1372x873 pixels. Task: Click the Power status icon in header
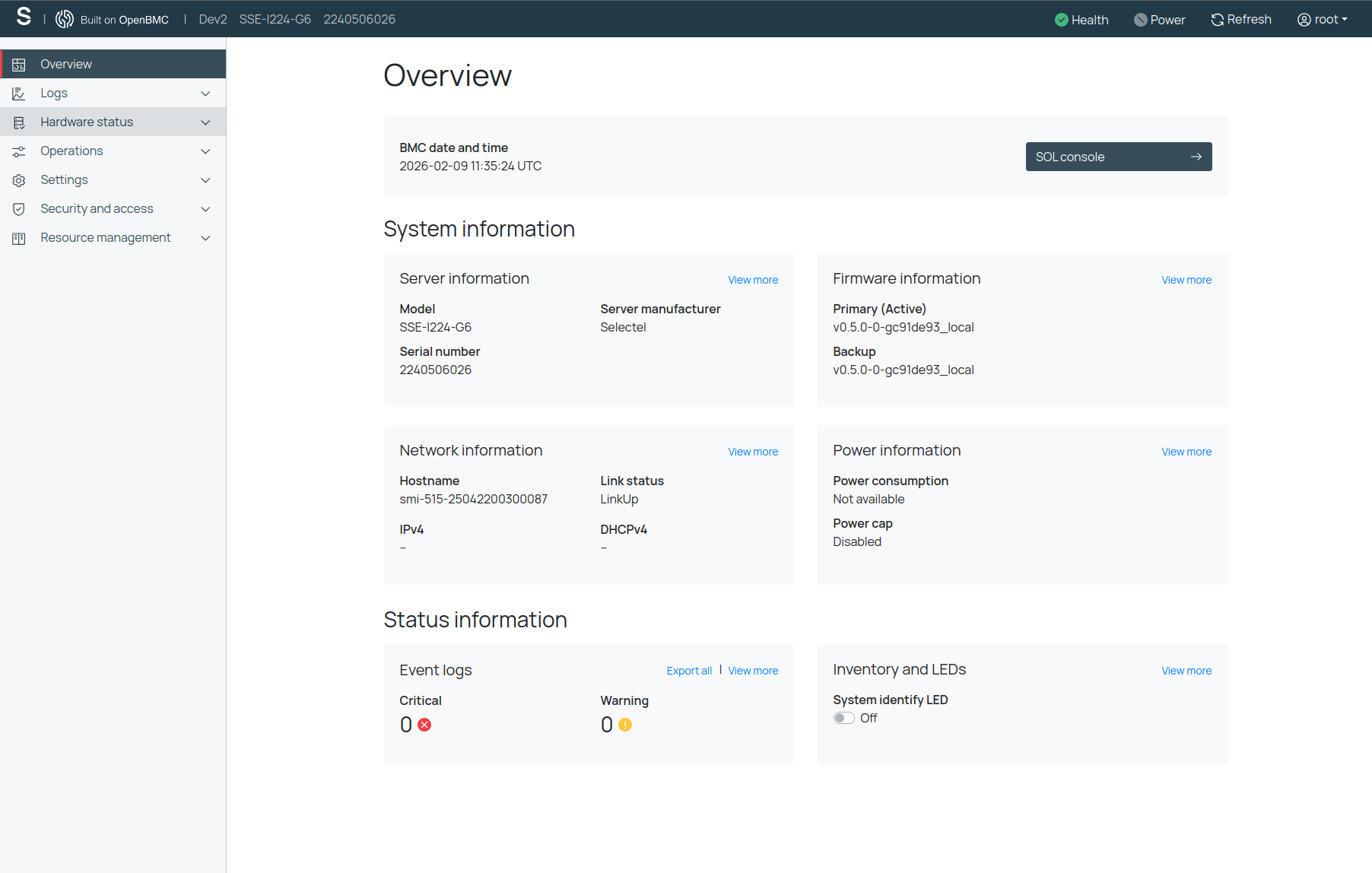tap(1140, 20)
